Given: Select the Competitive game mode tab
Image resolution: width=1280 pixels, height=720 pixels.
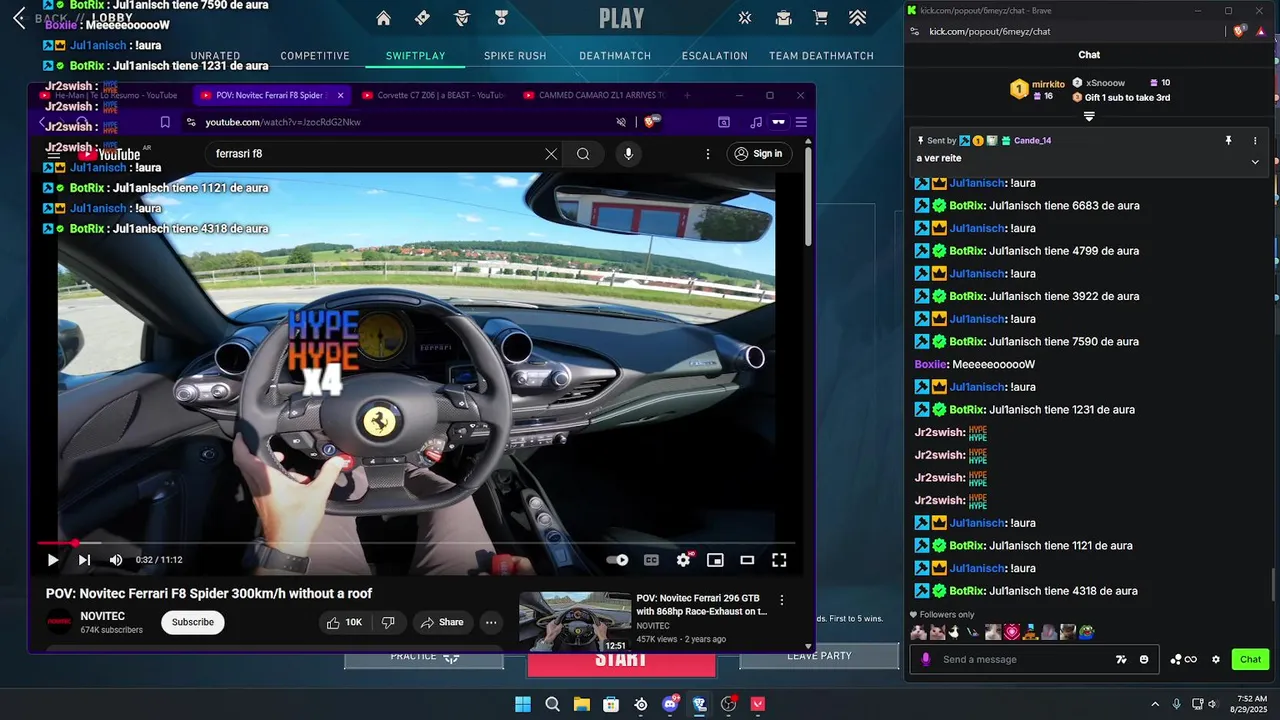Looking at the screenshot, I should (315, 56).
